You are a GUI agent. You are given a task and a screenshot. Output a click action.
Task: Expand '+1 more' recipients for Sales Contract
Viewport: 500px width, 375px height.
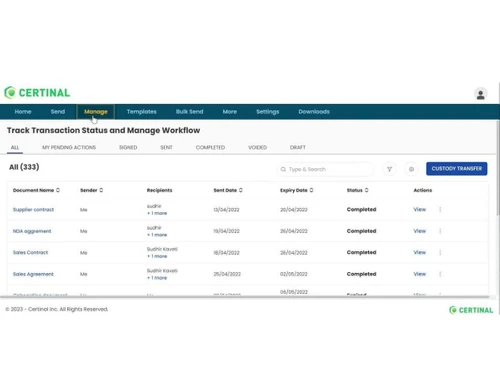tap(157, 256)
